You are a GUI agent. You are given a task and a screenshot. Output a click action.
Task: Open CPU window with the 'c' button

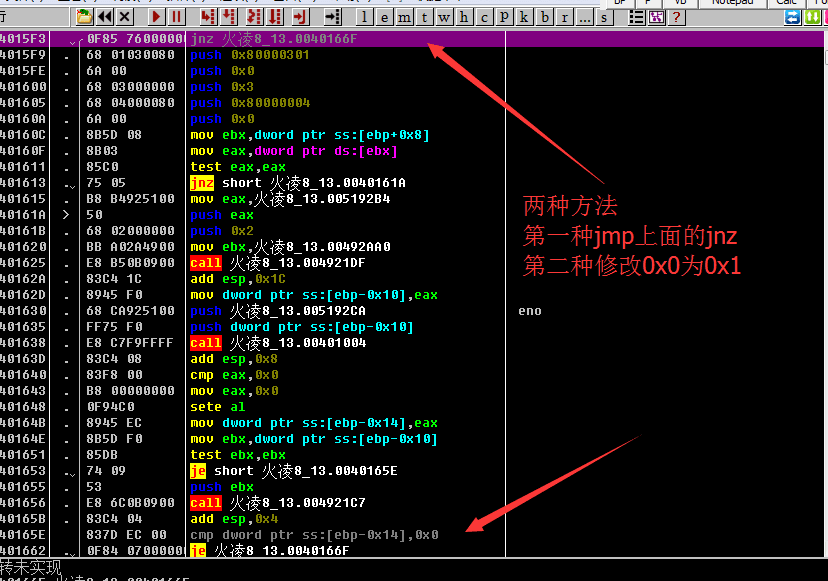484,17
